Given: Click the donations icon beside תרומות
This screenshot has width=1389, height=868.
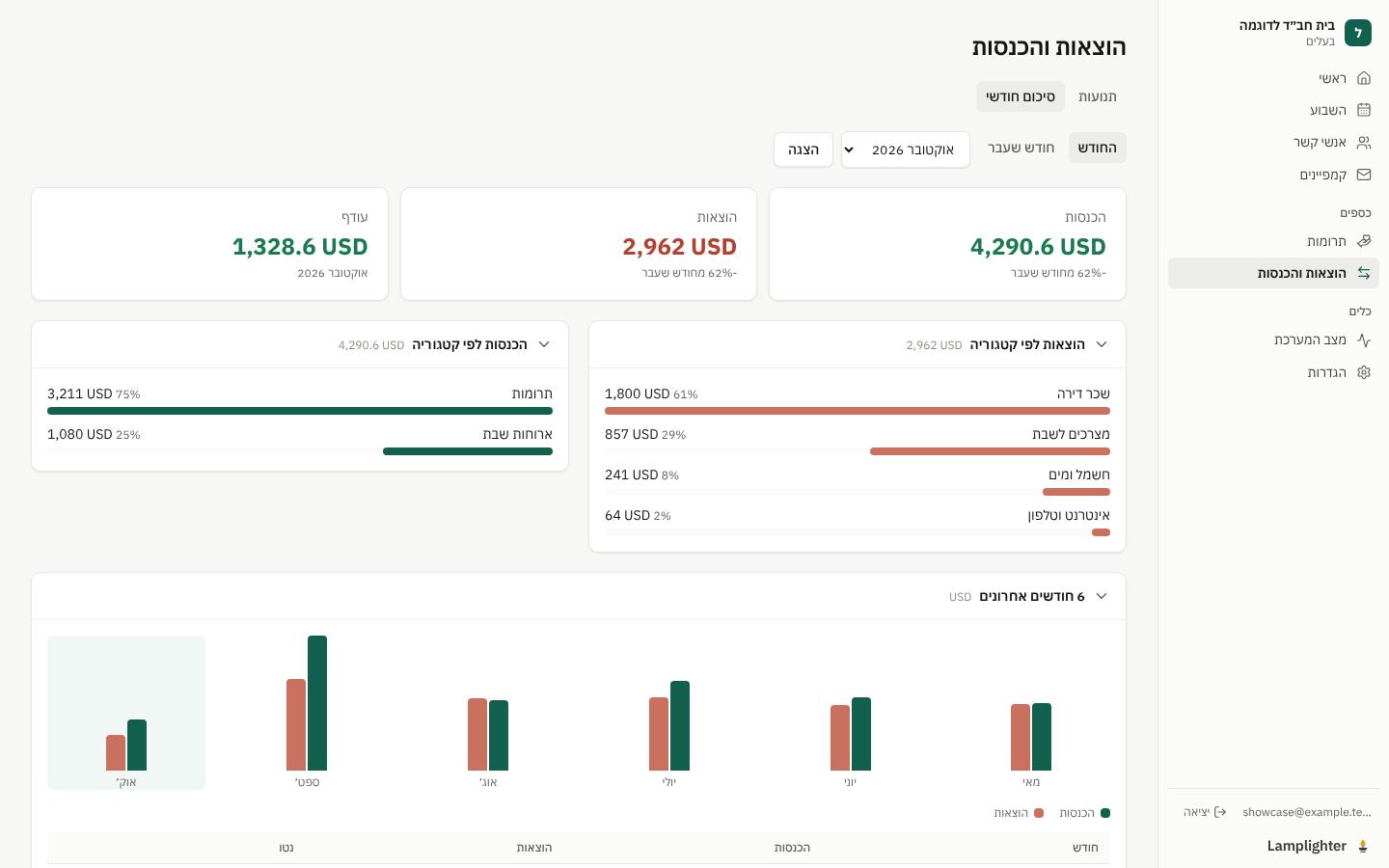Looking at the screenshot, I should (1363, 241).
